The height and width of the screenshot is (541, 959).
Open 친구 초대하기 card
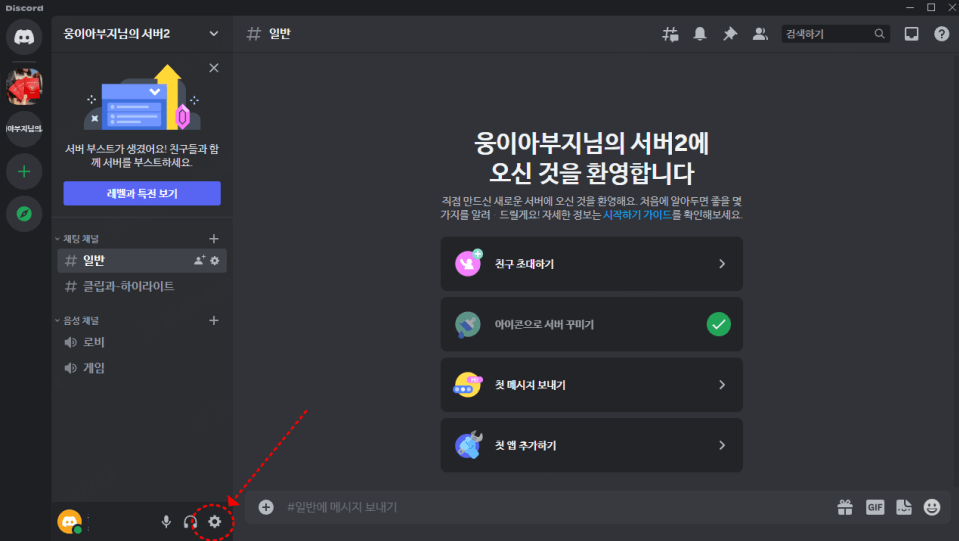tap(591, 264)
